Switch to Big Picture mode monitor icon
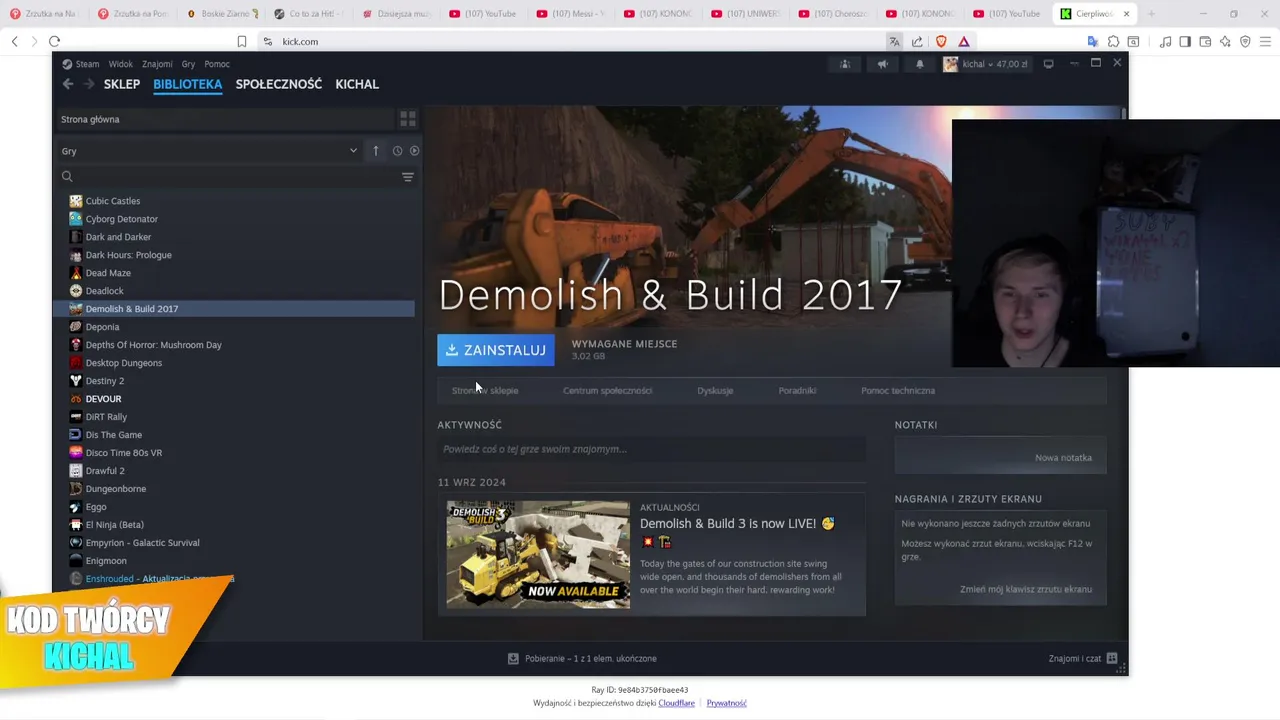Image resolution: width=1280 pixels, height=720 pixels. pos(1048,64)
